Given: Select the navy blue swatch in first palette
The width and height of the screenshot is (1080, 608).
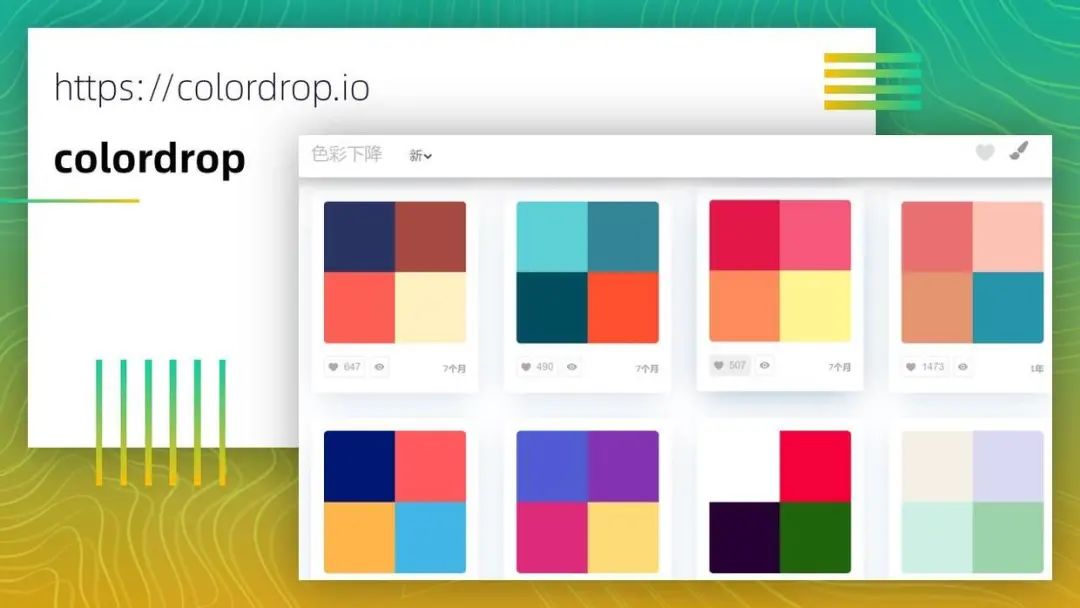Looking at the screenshot, I should [360, 237].
